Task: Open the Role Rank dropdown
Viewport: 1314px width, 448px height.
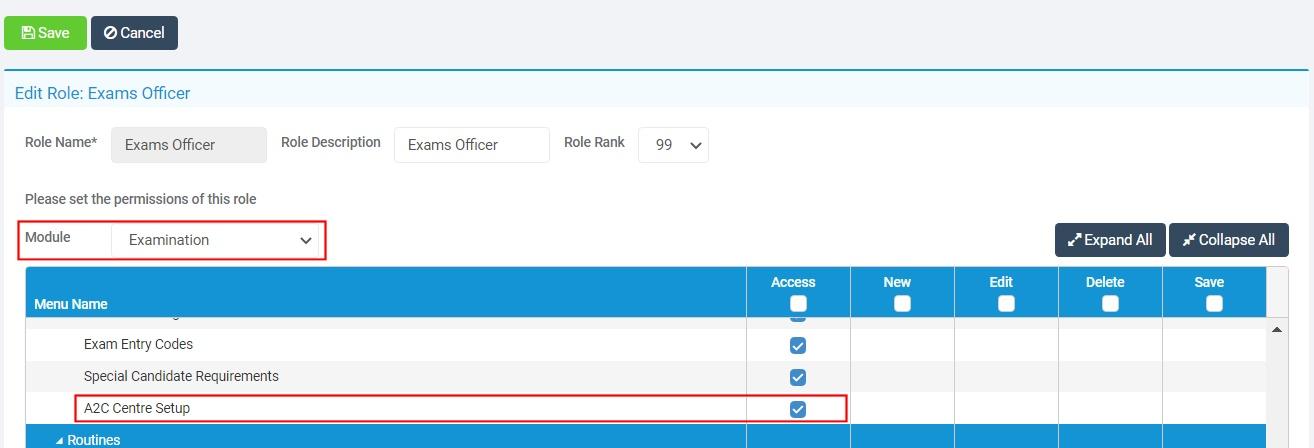Action: coord(673,145)
